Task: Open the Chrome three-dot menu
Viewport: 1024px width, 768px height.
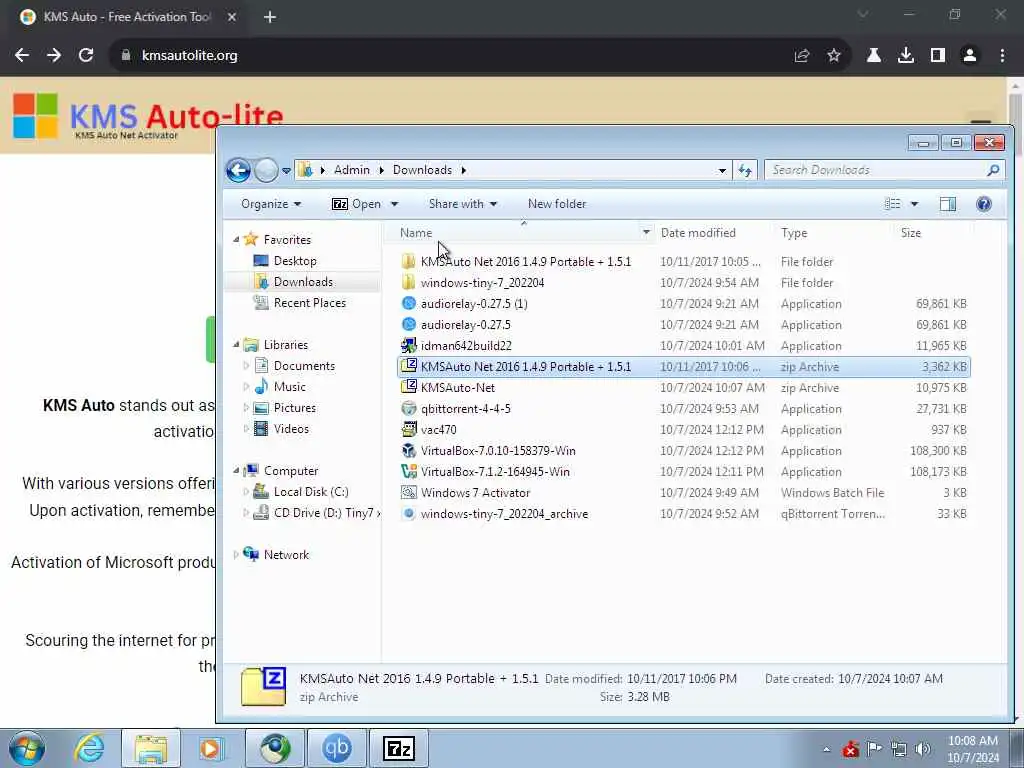Action: click(x=1002, y=56)
